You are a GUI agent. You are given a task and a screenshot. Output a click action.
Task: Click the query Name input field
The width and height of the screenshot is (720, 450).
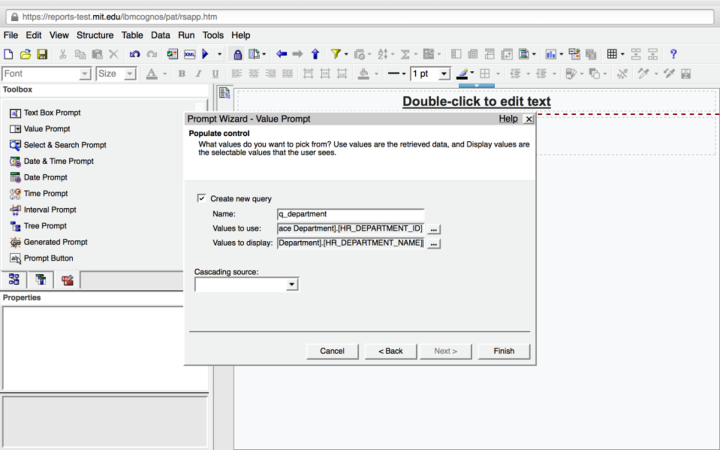click(350, 214)
